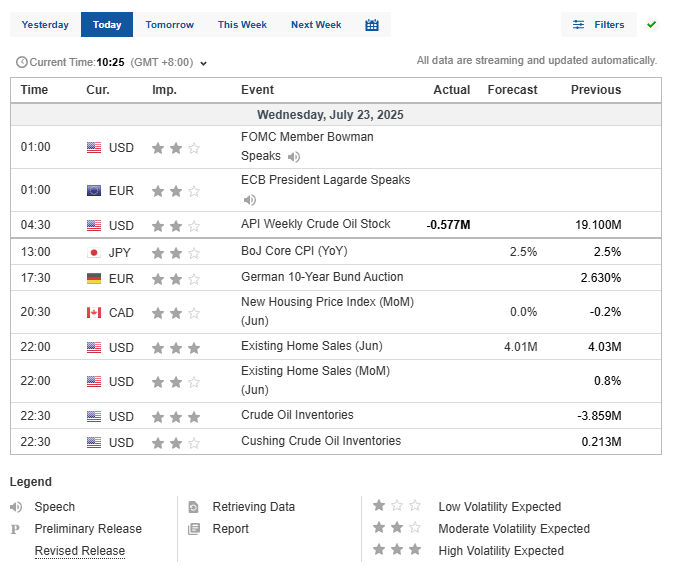Click the Previous column header

point(596,90)
